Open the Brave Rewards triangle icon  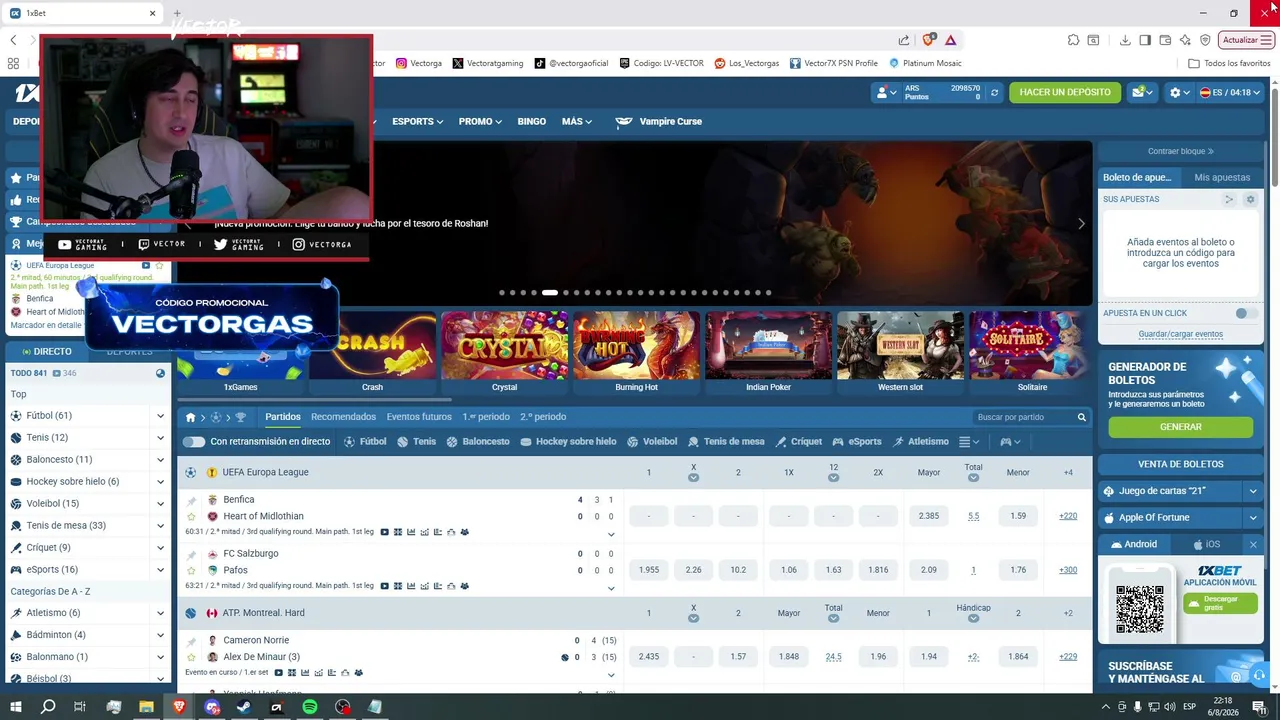pos(950,40)
